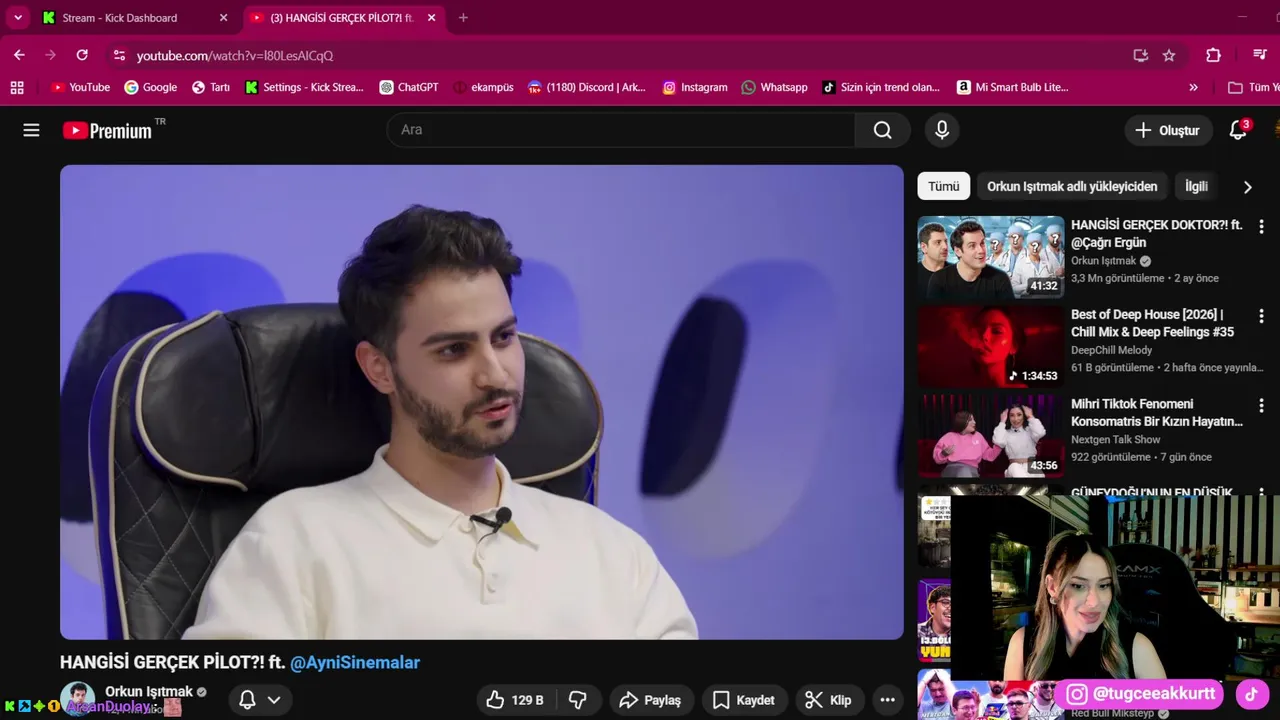This screenshot has height=720, width=1280.
Task: Open Nextgen Talk Show channel name
Action: [x=1116, y=439]
